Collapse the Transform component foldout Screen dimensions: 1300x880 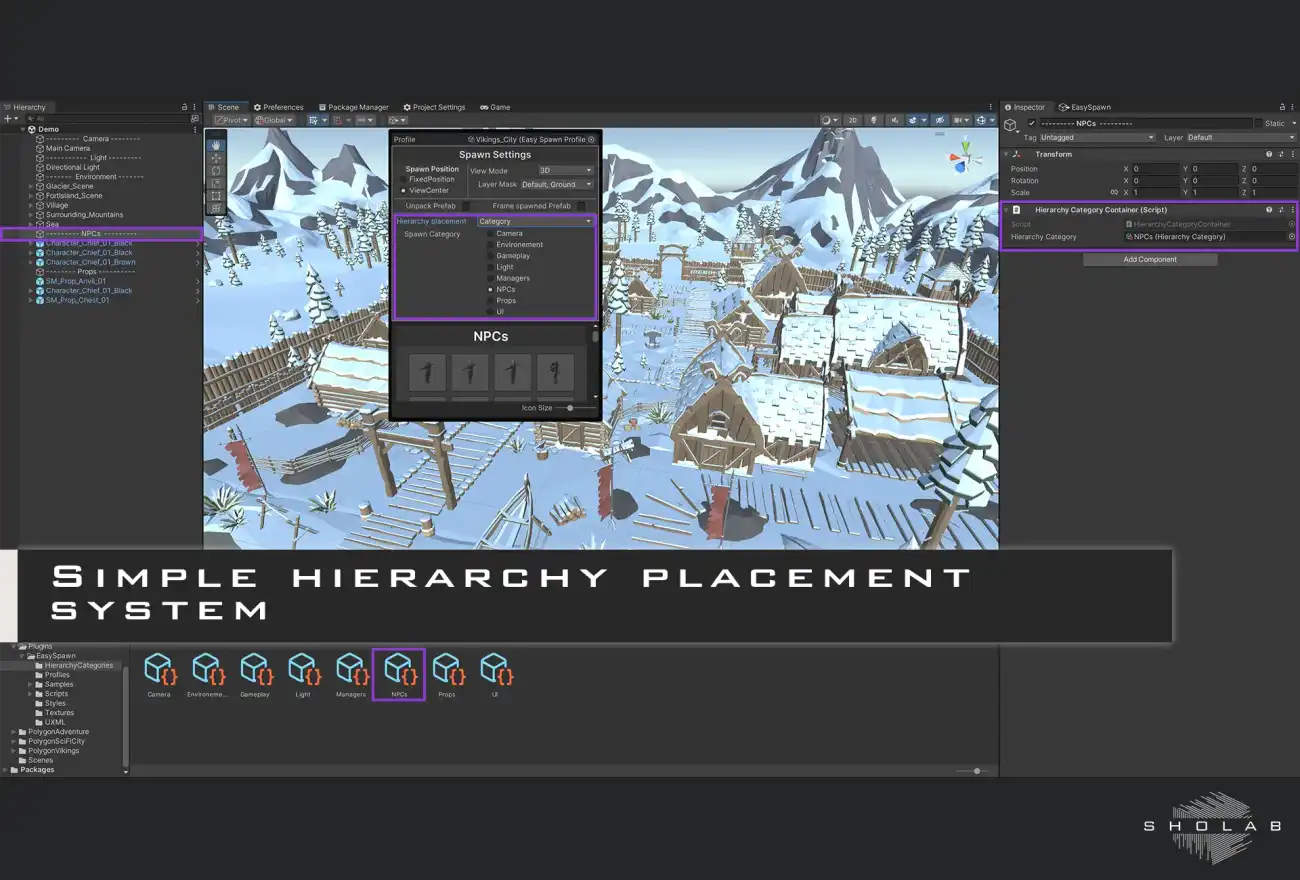point(1005,154)
